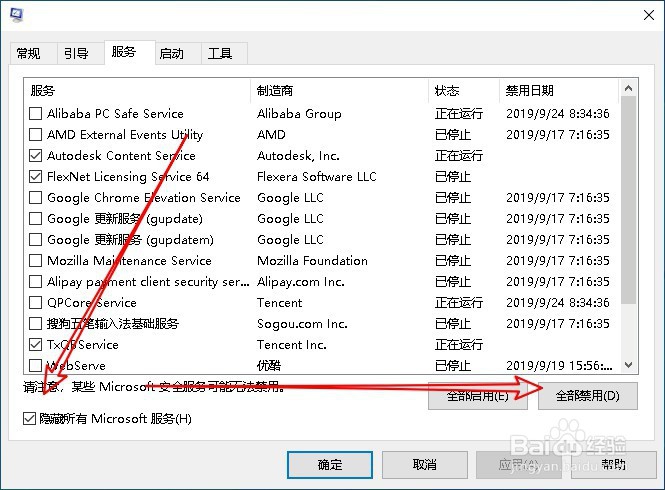Uncheck FlexNet Licensing Service 64
This screenshot has width=665, height=490.
(x=36, y=176)
